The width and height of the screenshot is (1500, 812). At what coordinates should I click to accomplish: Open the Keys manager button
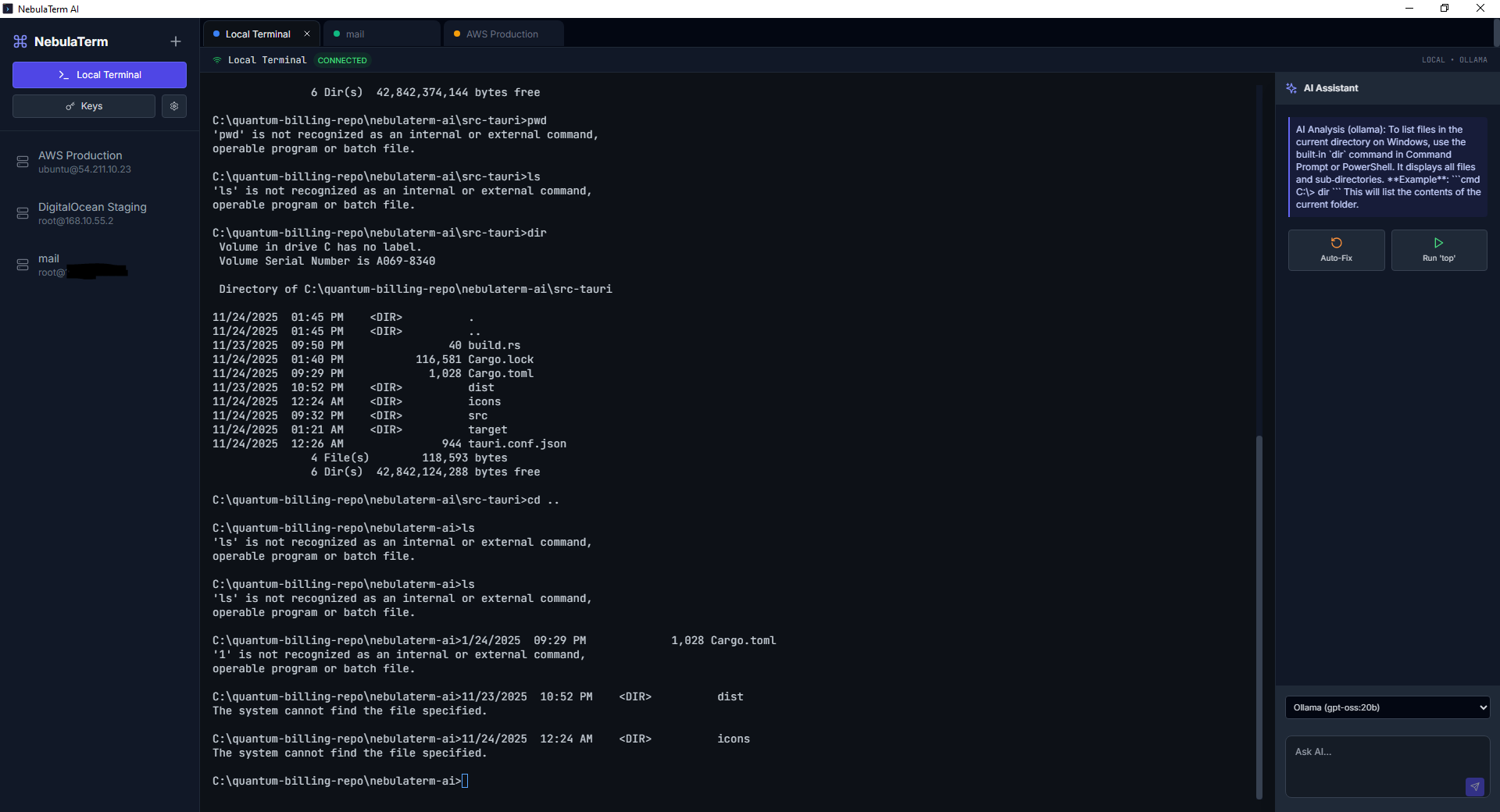[x=84, y=106]
